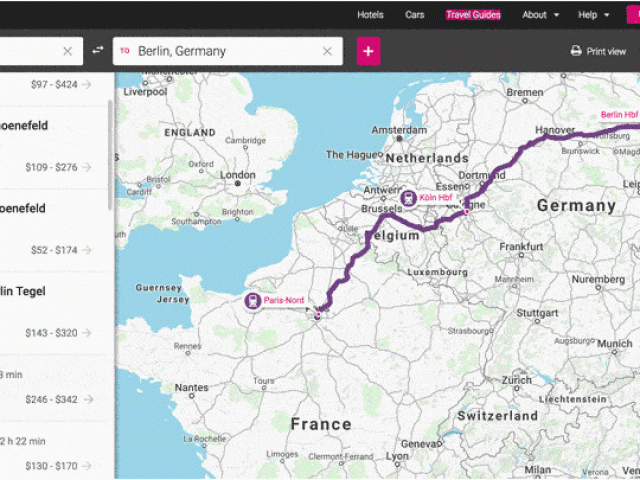Go to Hotels in top navigation
640x480 pixels.
(370, 15)
